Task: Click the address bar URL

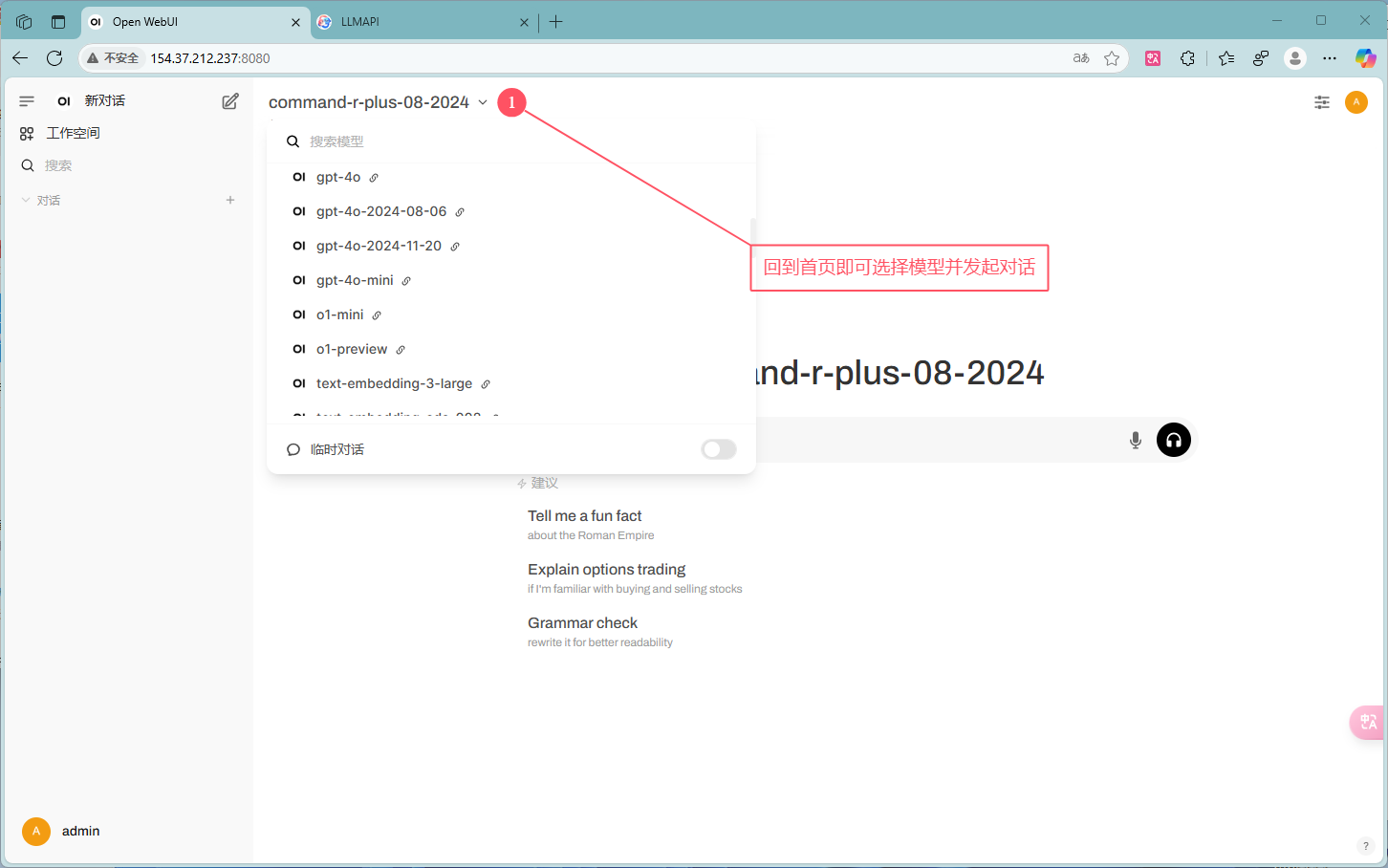Action: (x=210, y=58)
